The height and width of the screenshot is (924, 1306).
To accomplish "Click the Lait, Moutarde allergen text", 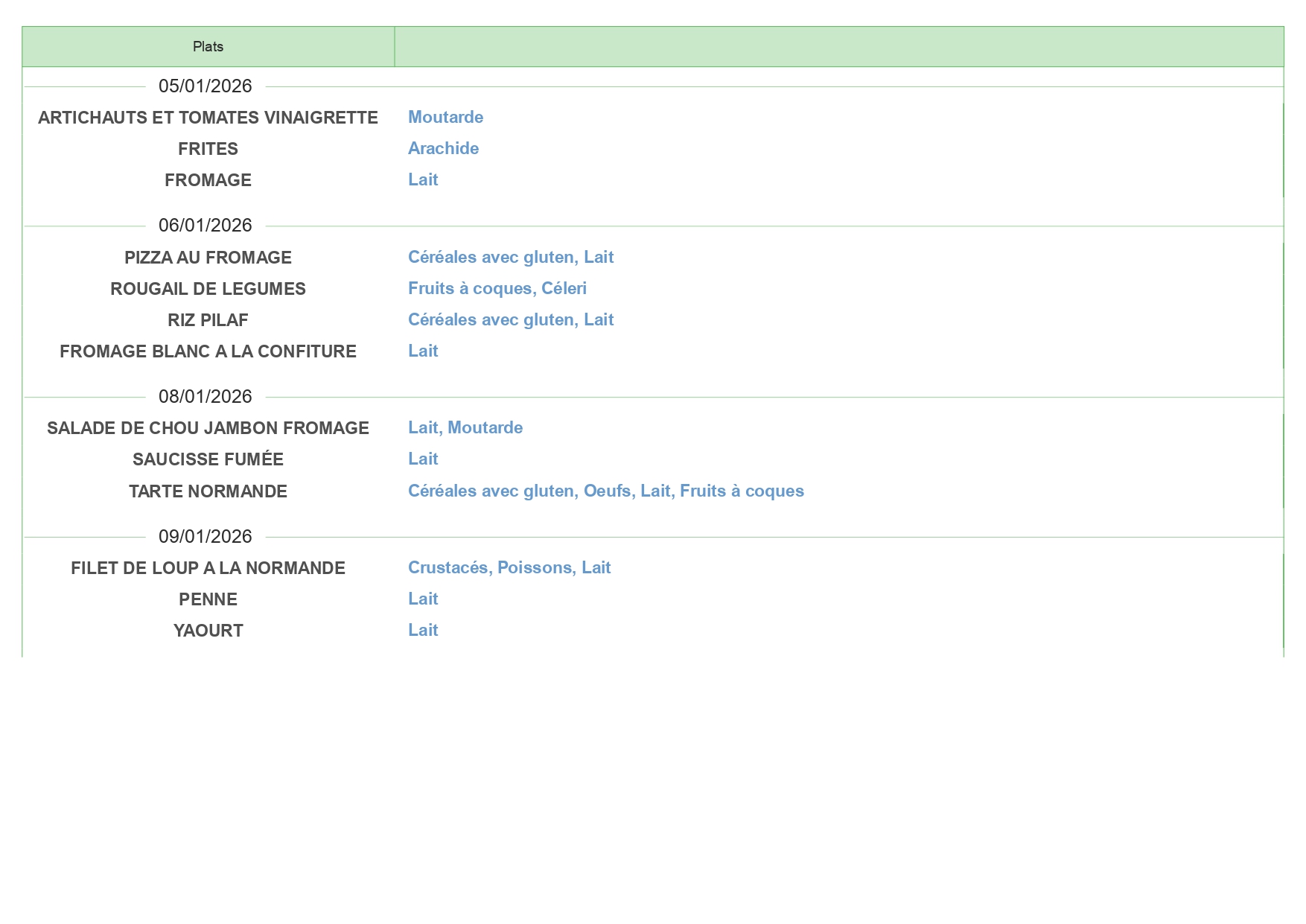I will tap(465, 428).
